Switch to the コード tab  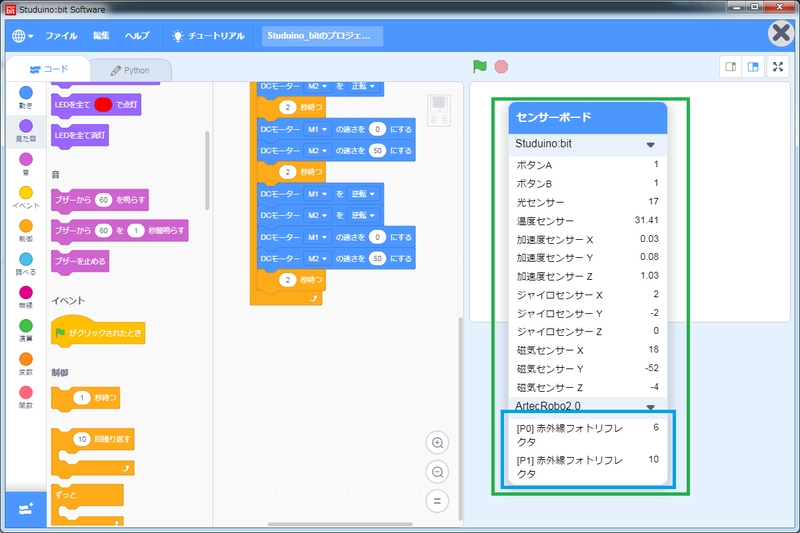coord(49,69)
